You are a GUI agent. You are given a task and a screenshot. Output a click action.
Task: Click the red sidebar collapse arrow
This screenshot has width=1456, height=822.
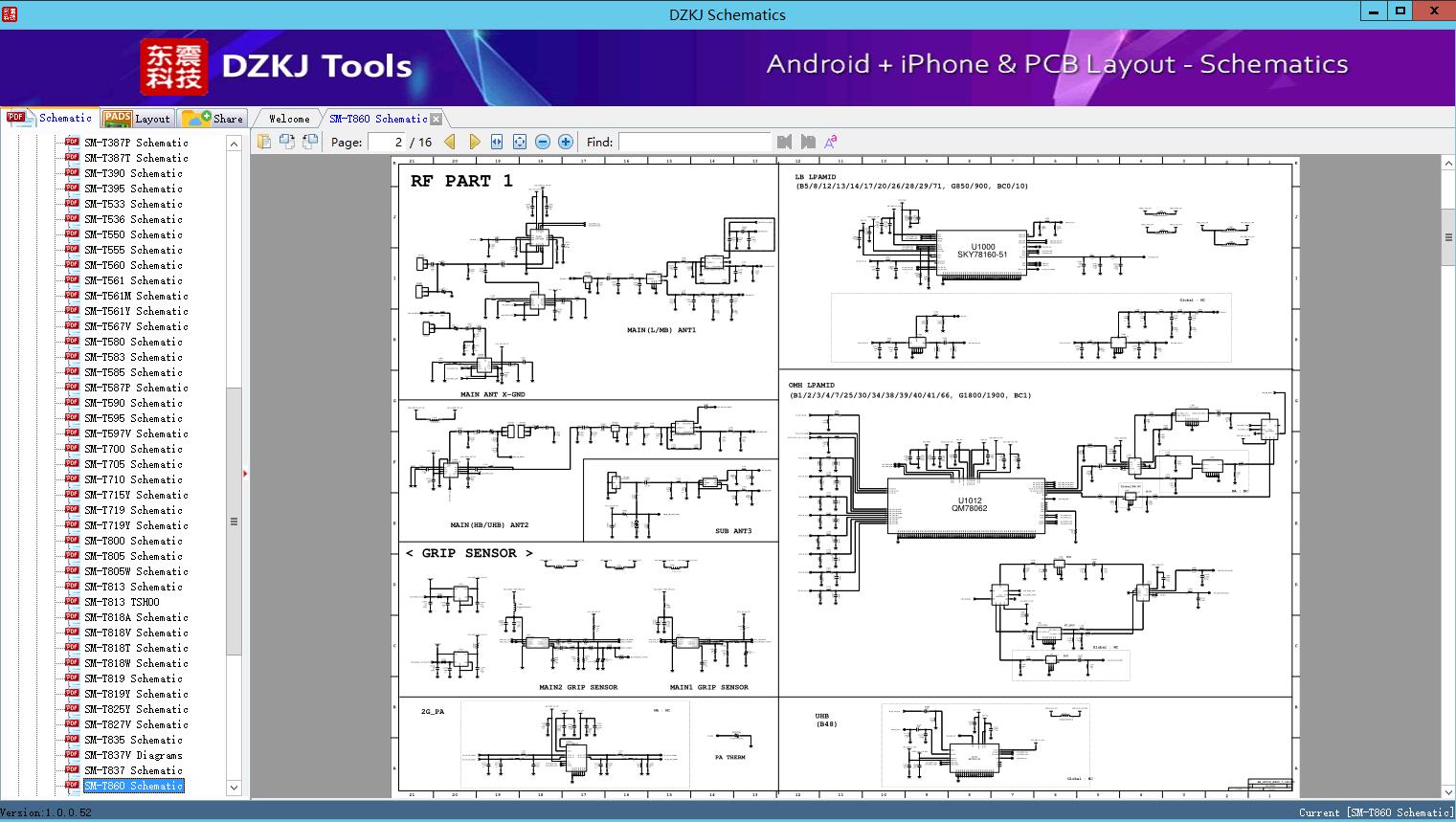[245, 473]
